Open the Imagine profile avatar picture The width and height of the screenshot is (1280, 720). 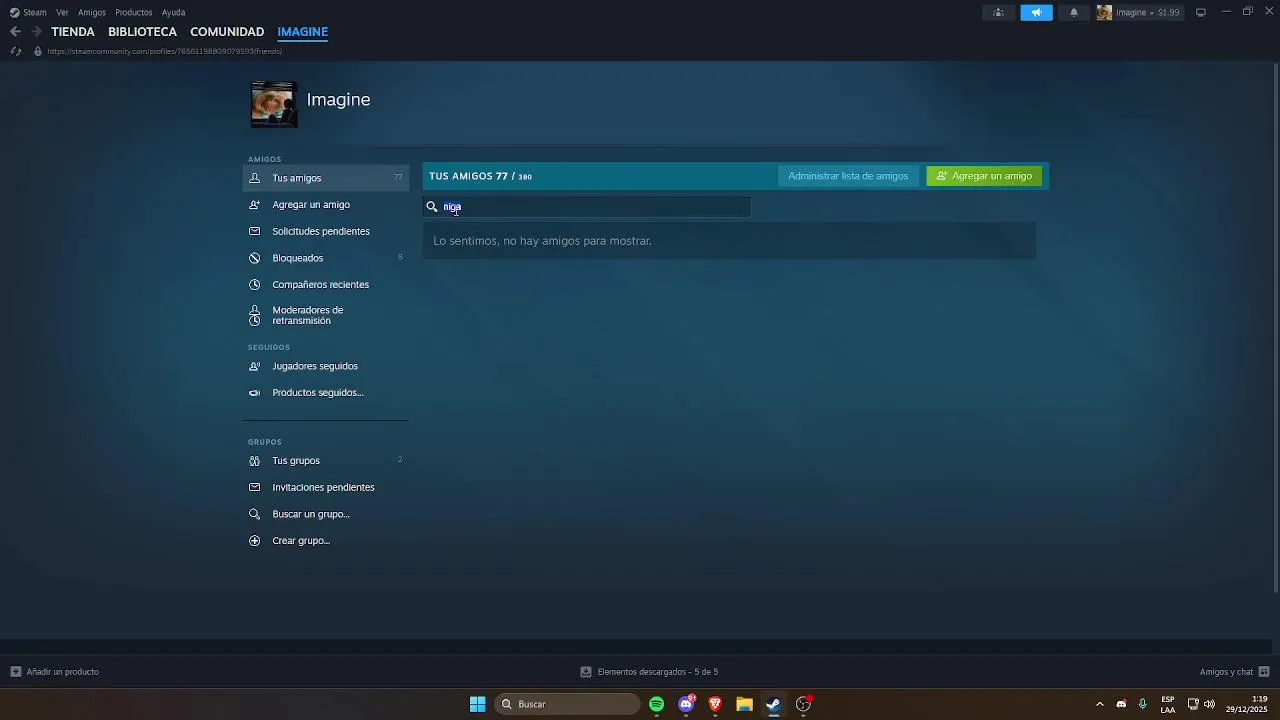tap(273, 104)
